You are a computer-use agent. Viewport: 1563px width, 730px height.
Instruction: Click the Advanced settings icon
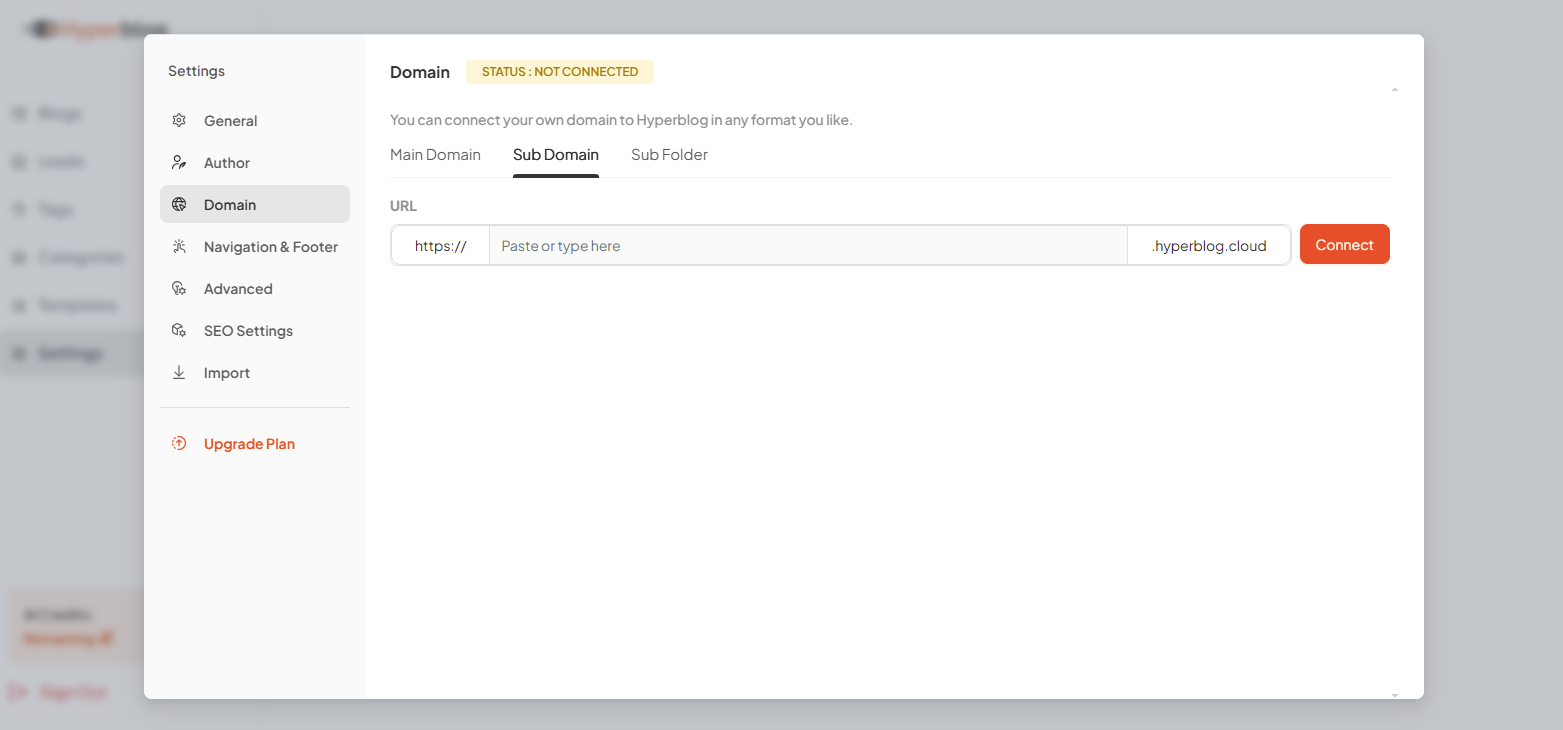point(179,288)
